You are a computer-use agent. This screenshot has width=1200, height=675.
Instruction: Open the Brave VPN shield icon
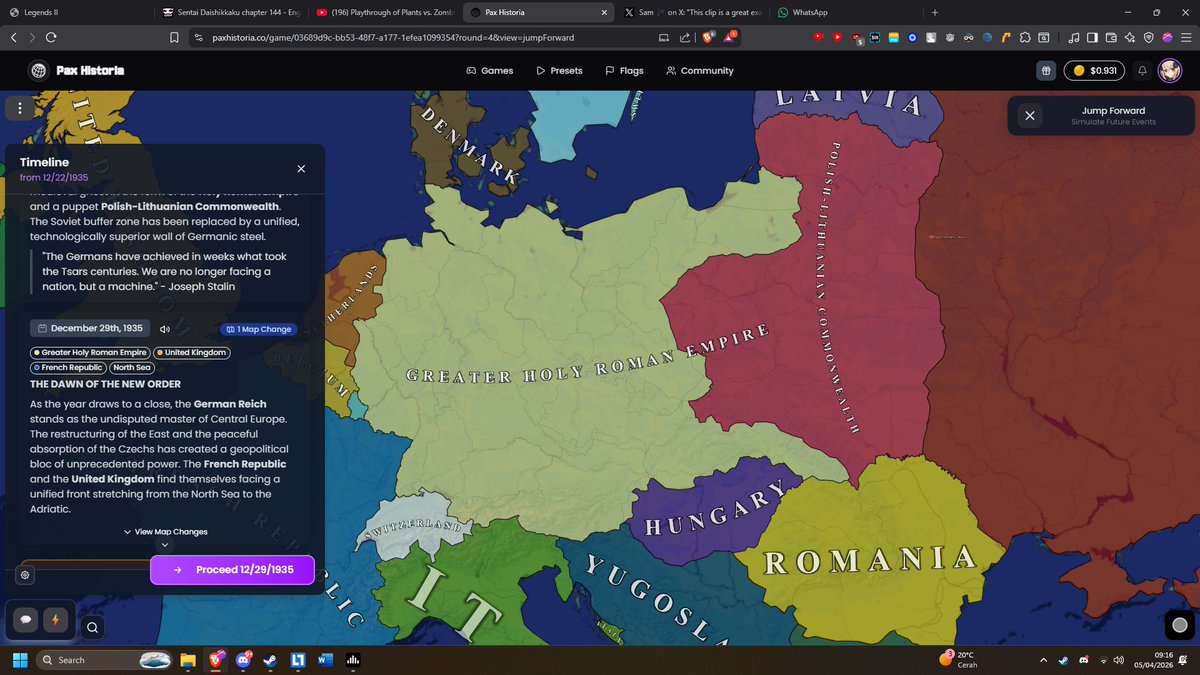(x=1149, y=37)
